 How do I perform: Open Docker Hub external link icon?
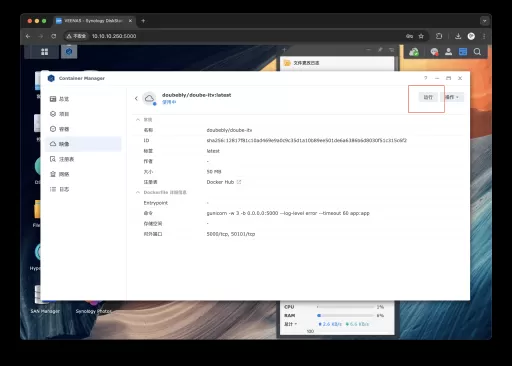click(239, 182)
